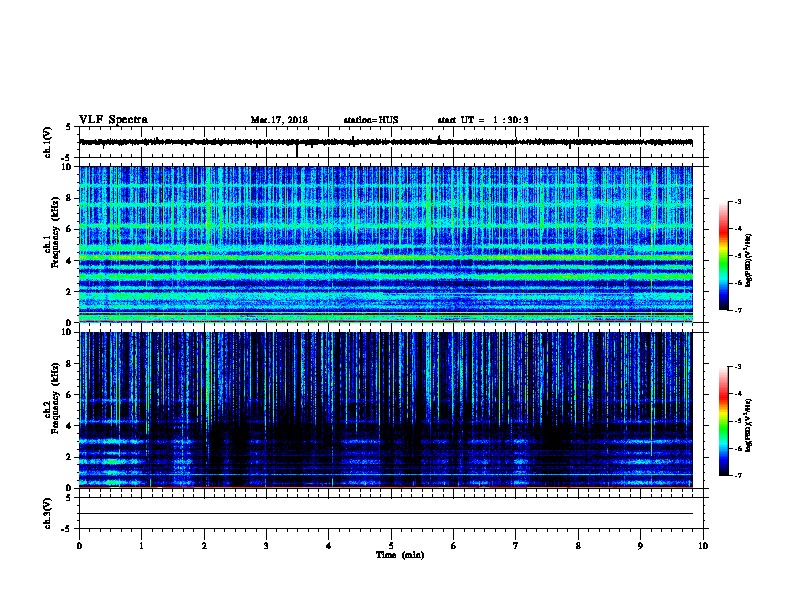Select the "start UT = 1:30:3" text
792x612 pixels.
pyautogui.click(x=483, y=120)
